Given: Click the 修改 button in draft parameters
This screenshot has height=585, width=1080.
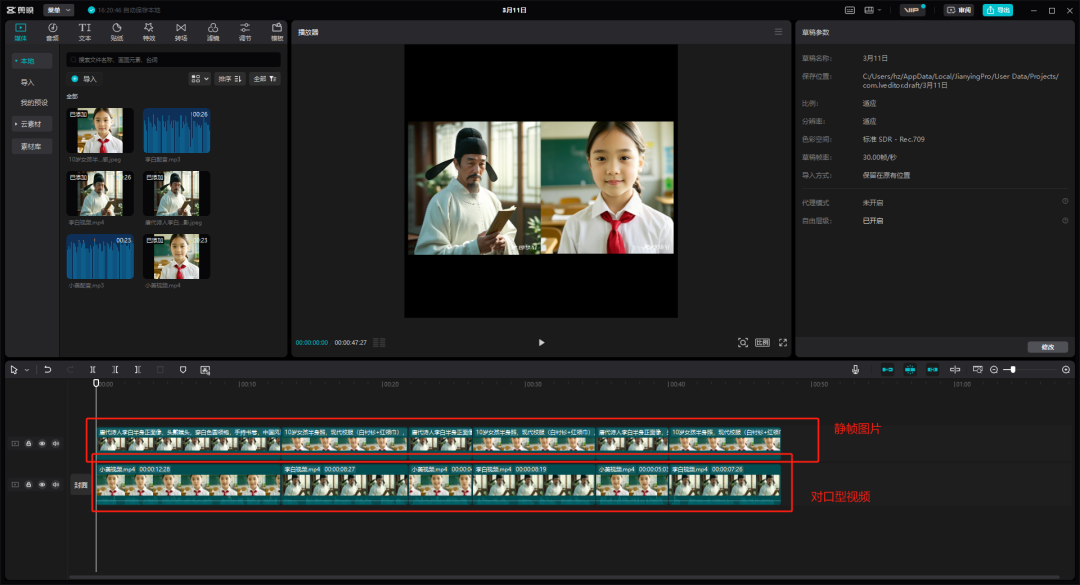Looking at the screenshot, I should pos(1047,347).
